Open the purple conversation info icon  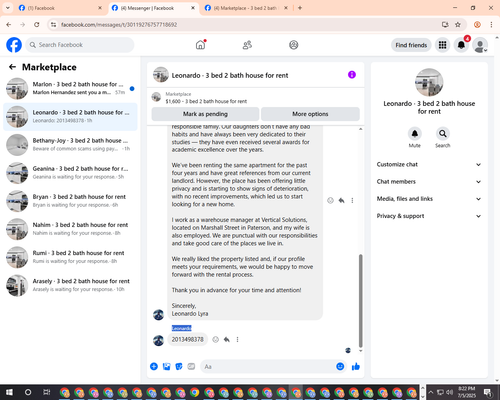(352, 75)
